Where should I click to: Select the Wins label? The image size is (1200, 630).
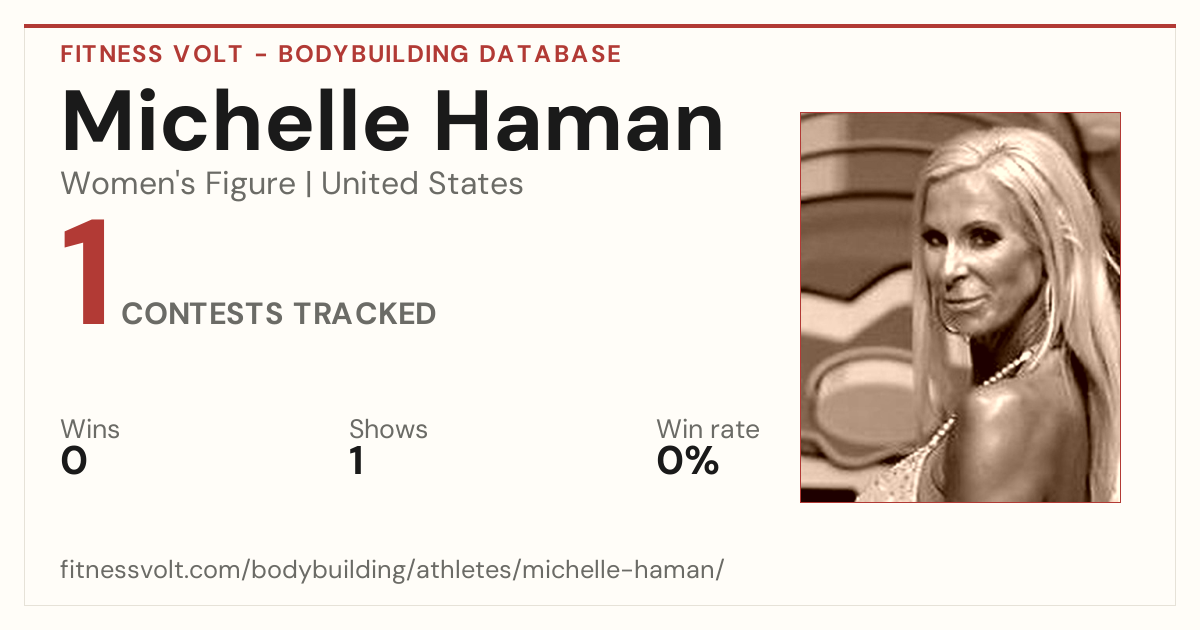[x=90, y=430]
